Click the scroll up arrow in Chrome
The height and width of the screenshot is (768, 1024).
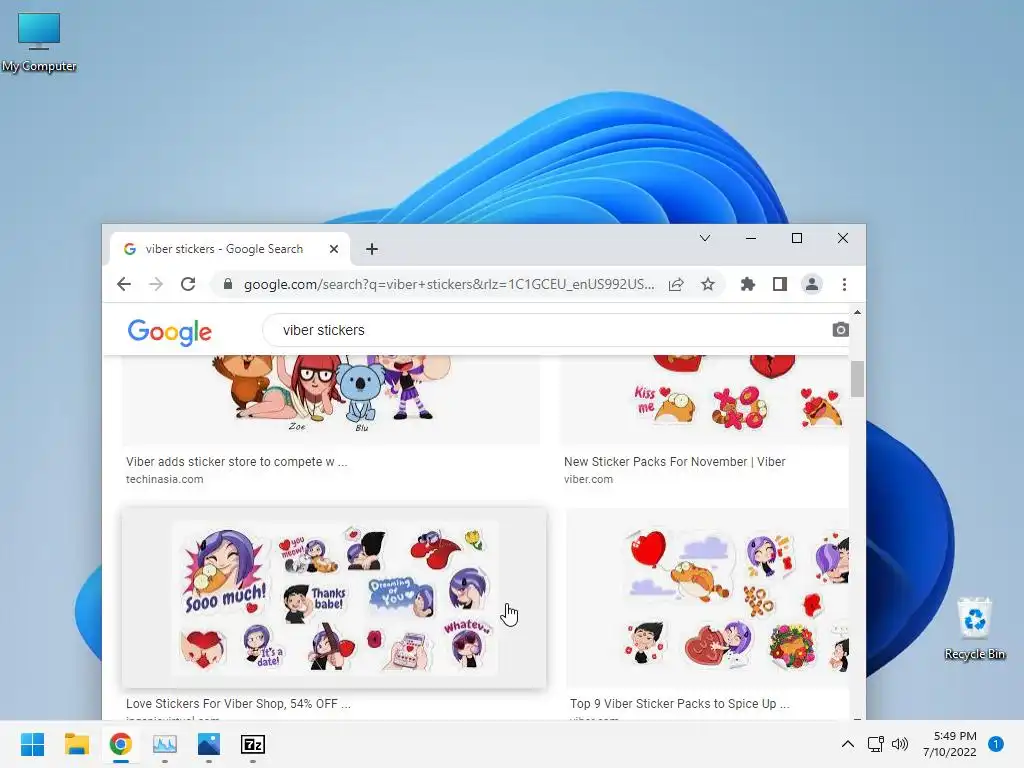(857, 312)
